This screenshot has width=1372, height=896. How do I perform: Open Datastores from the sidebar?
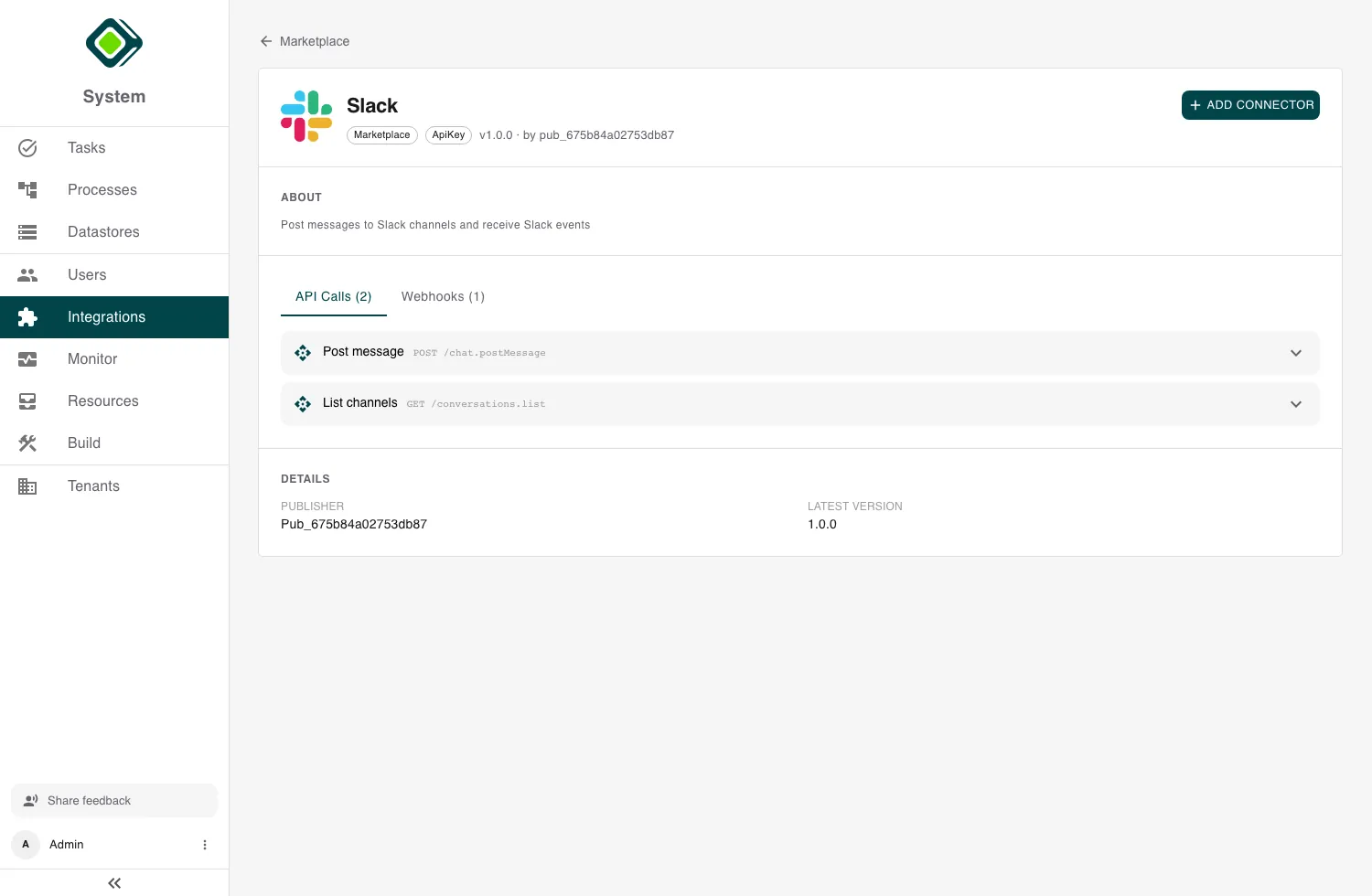(x=114, y=232)
